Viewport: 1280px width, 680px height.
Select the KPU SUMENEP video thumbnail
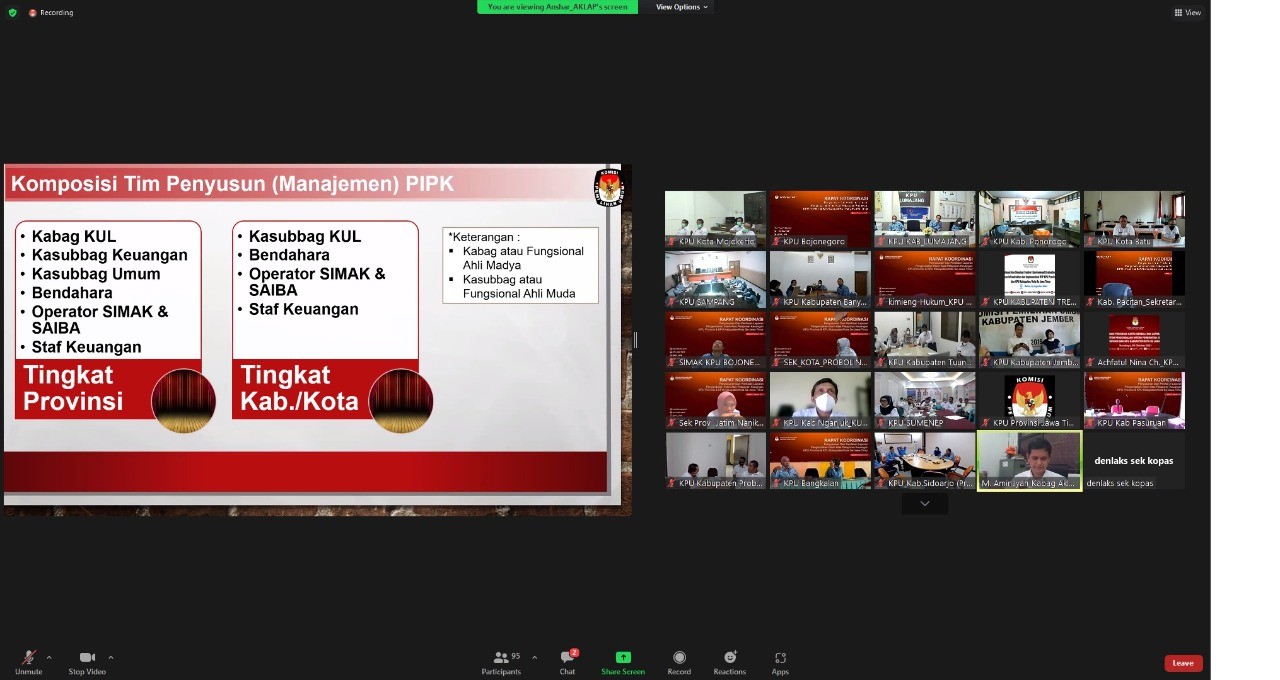click(924, 401)
